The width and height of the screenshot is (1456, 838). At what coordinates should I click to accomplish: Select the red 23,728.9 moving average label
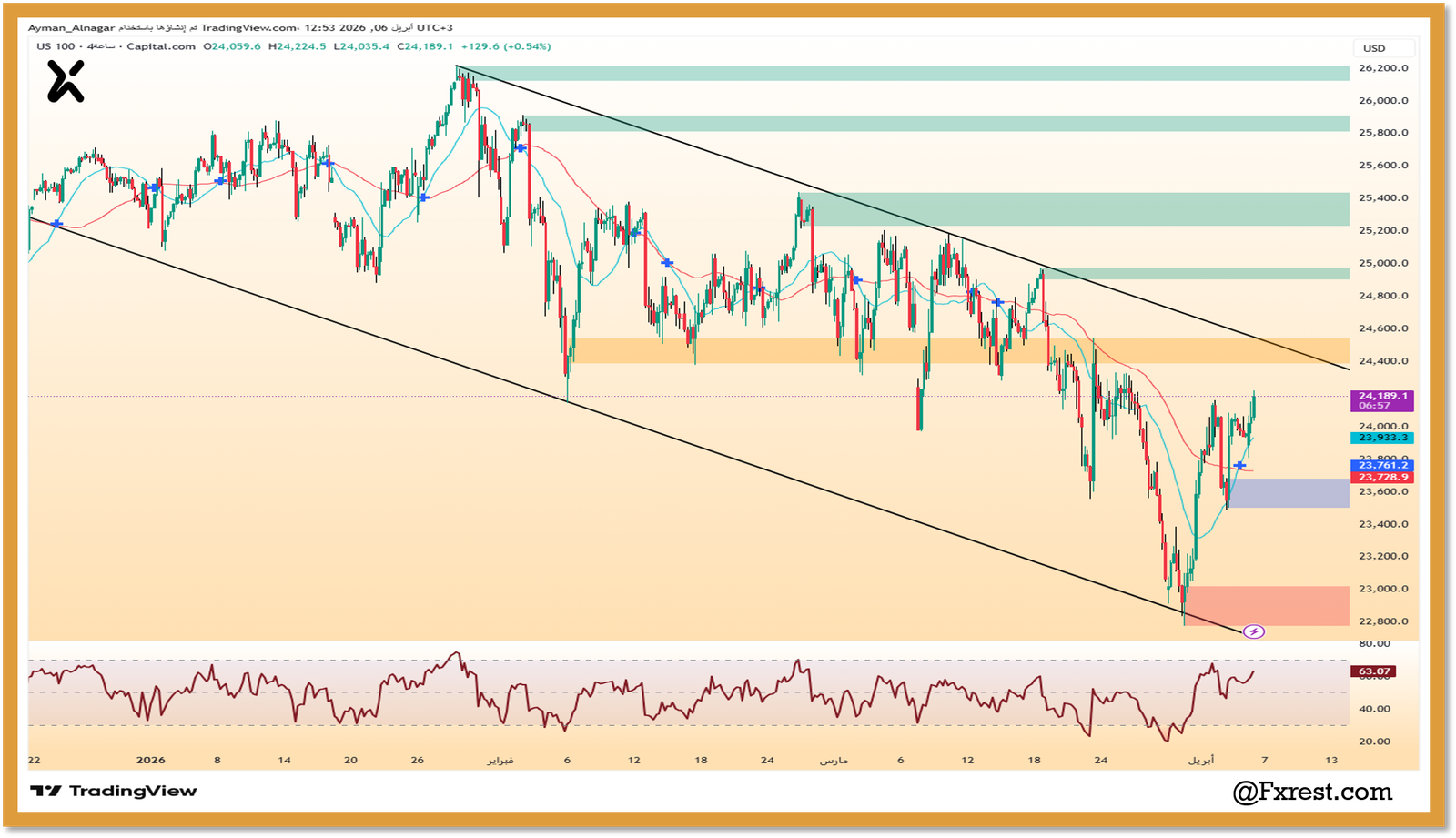(1382, 477)
